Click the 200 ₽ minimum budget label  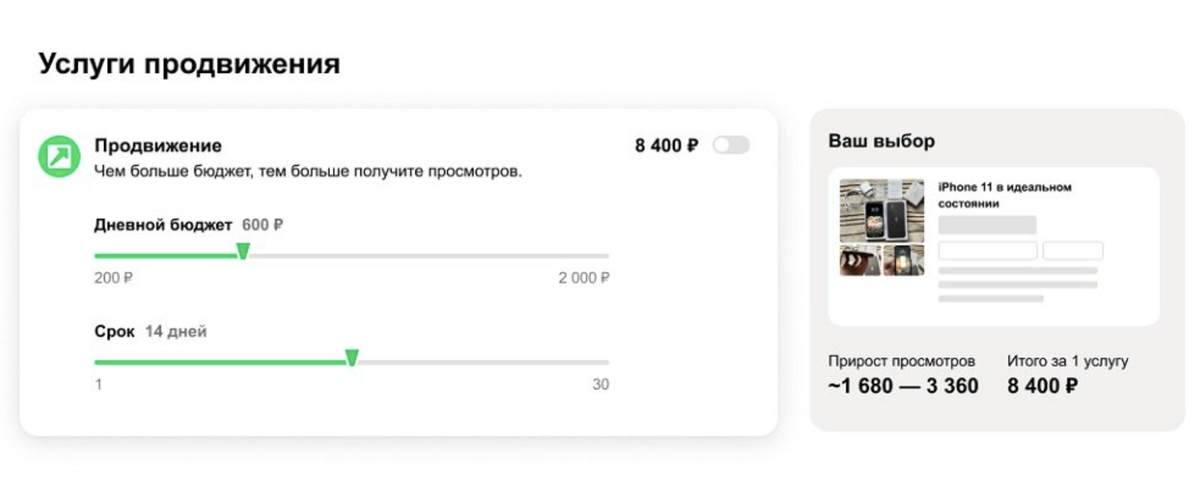(113, 278)
